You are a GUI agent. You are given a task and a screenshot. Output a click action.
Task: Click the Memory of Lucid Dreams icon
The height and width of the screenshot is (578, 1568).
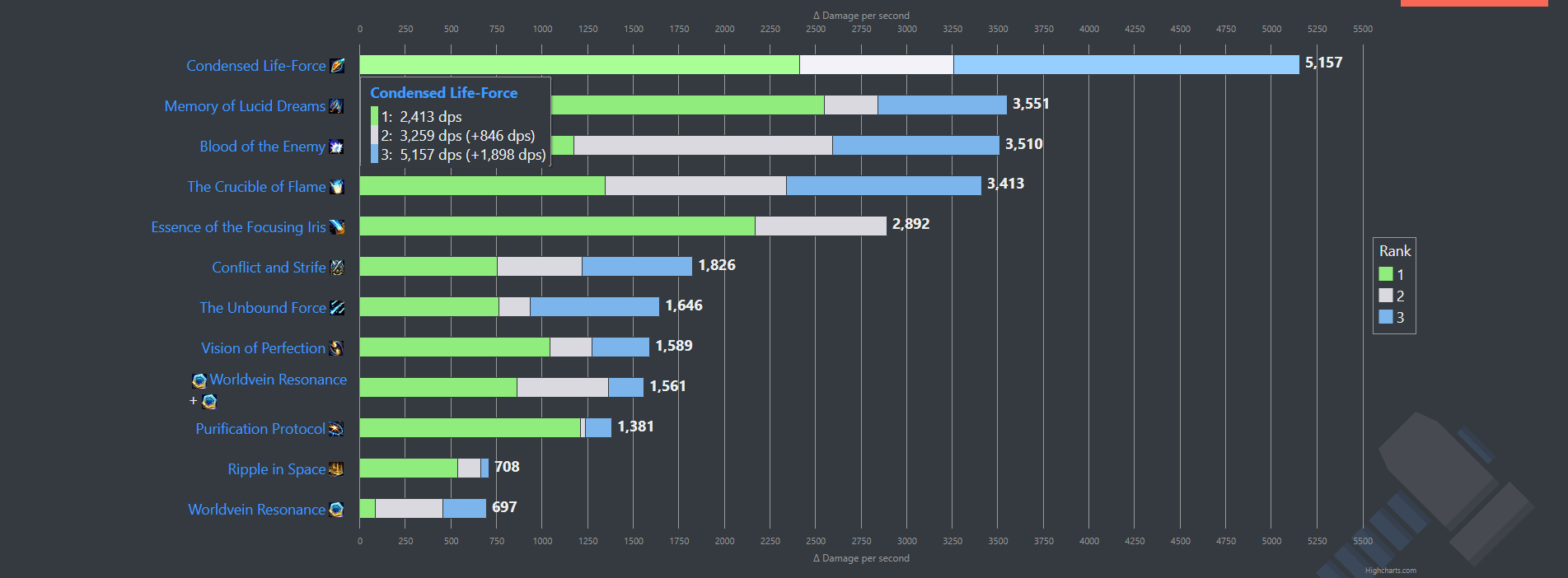(336, 106)
